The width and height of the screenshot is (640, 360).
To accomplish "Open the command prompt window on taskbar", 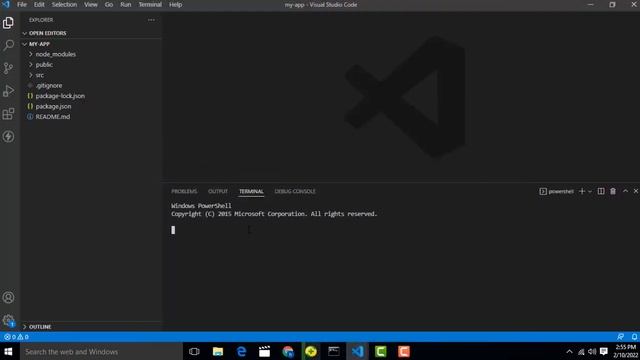I will [334, 351].
